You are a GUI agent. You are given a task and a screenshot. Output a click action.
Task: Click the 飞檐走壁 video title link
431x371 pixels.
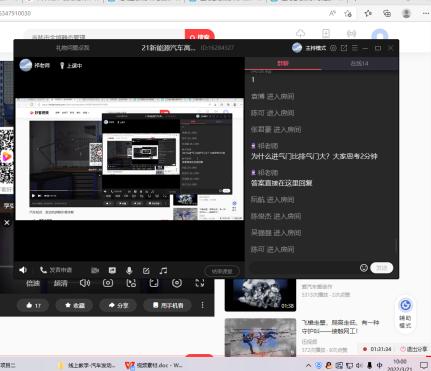coord(340,327)
